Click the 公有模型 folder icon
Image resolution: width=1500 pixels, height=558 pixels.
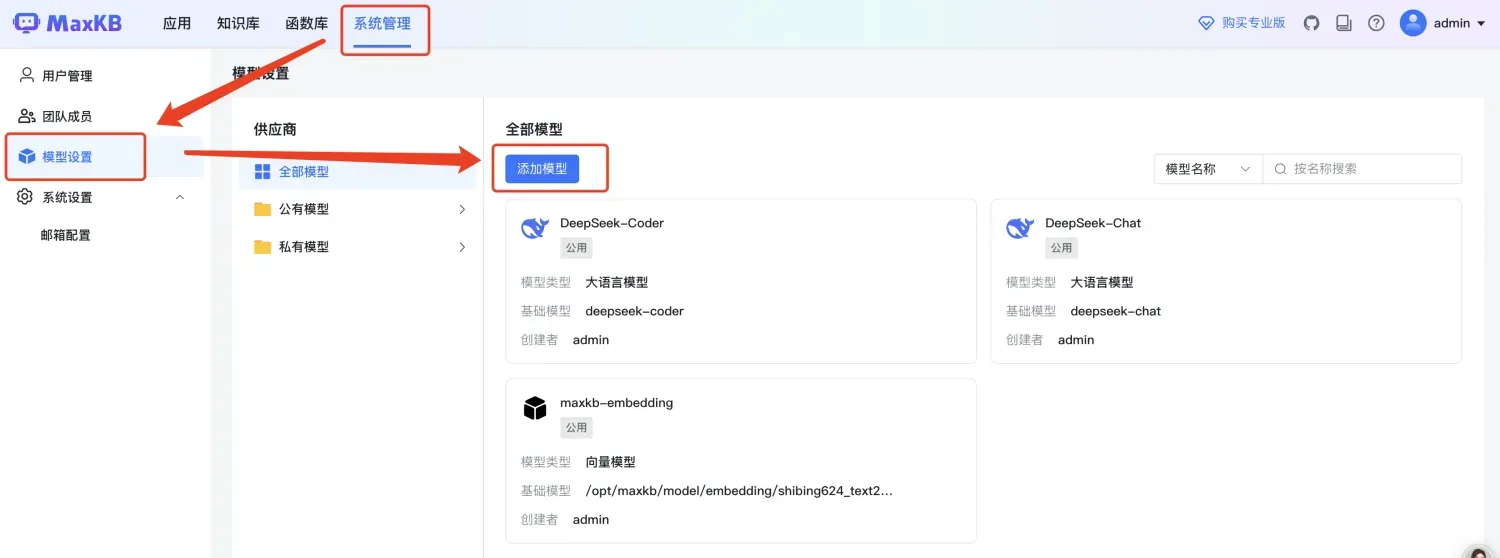click(263, 209)
